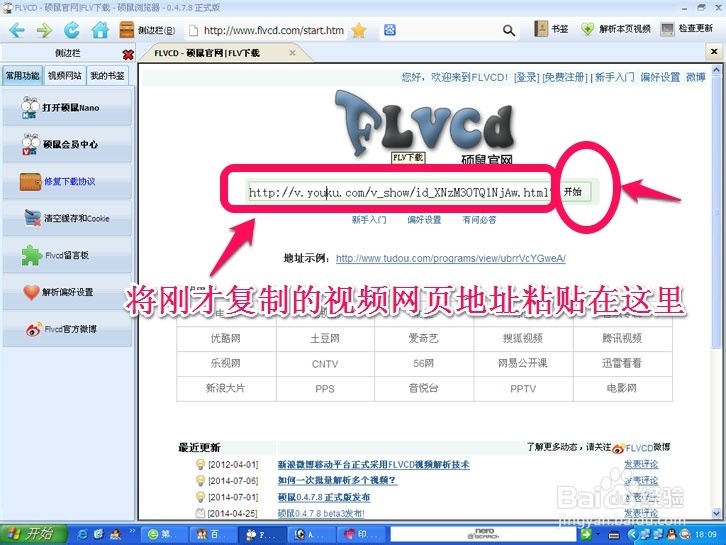Click PPTV in site table
The image size is (726, 545).
tap(523, 389)
